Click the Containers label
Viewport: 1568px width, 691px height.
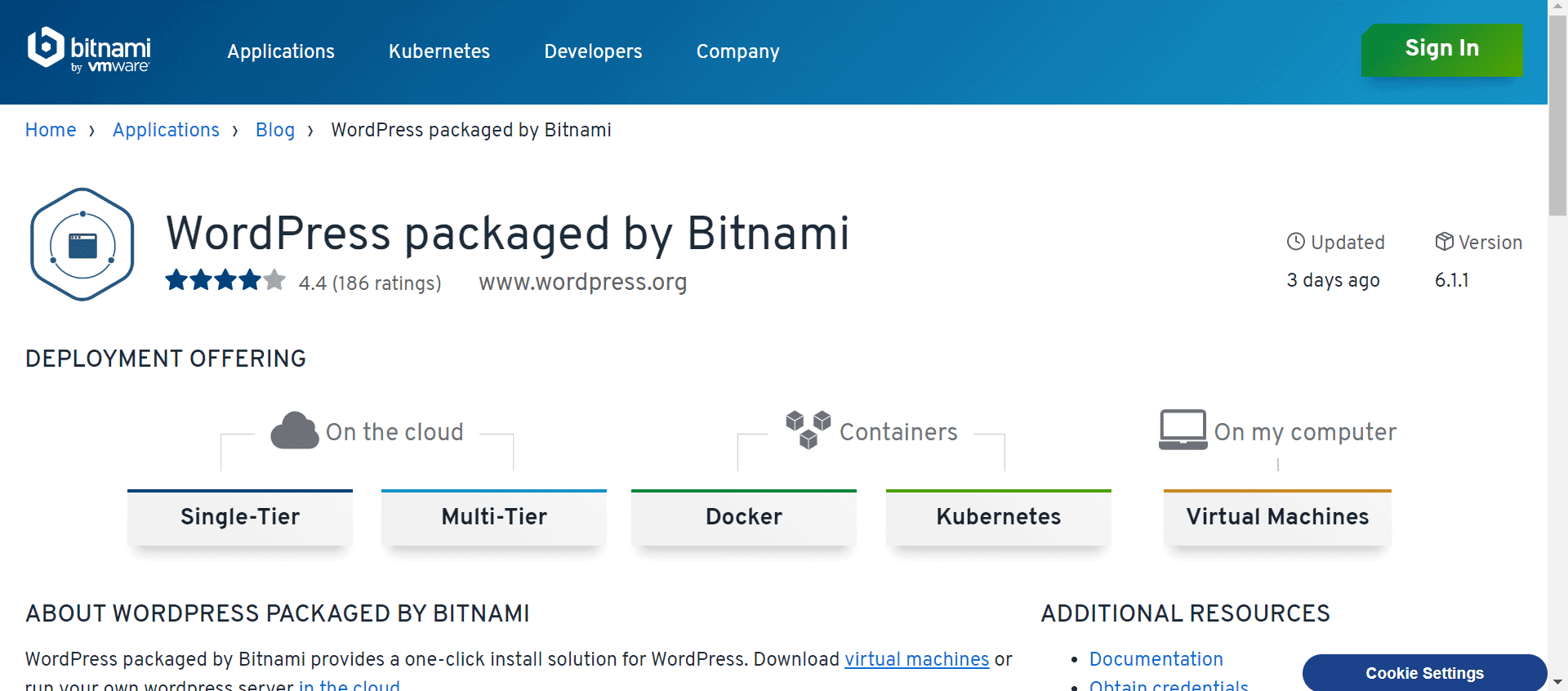point(898,431)
